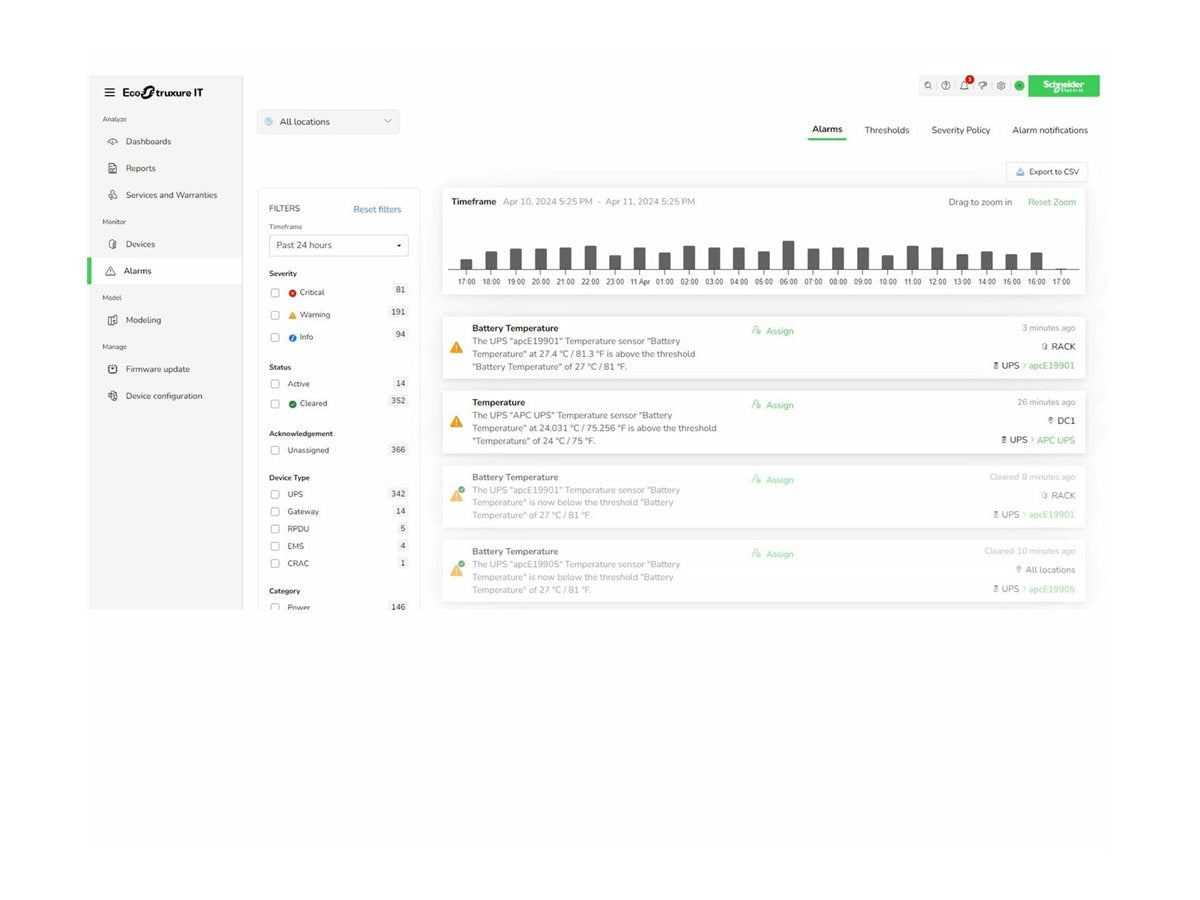Open the Modeling section
This screenshot has height=900, width=1200.
click(143, 319)
